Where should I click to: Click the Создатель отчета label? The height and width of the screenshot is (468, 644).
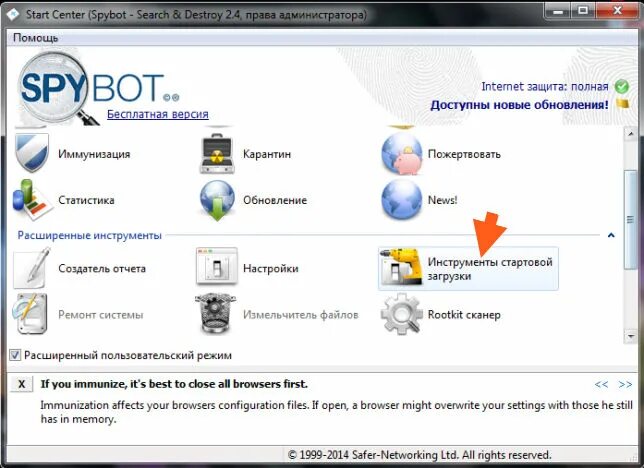pos(102,269)
